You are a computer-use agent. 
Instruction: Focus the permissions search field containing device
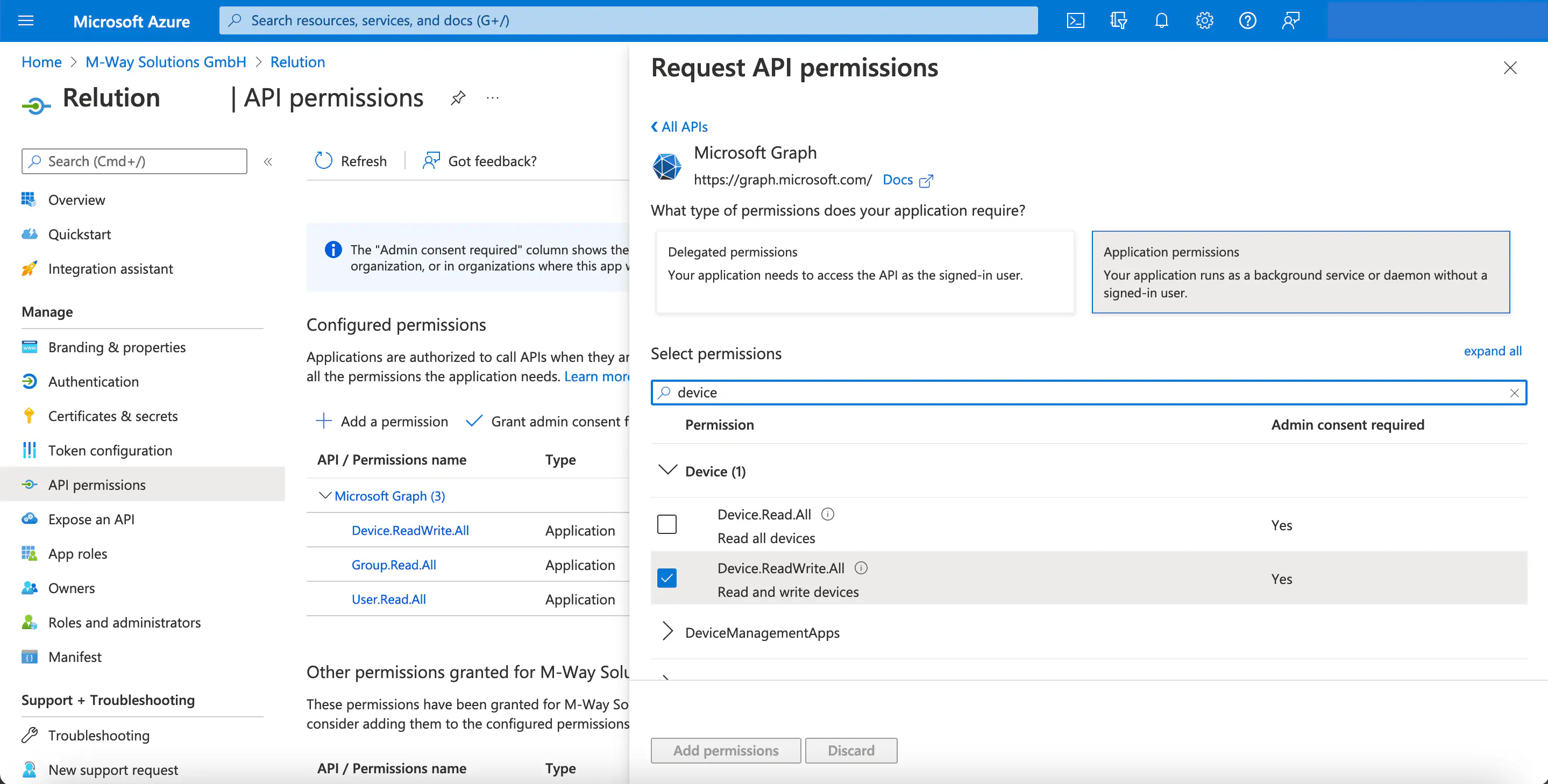pos(1088,393)
